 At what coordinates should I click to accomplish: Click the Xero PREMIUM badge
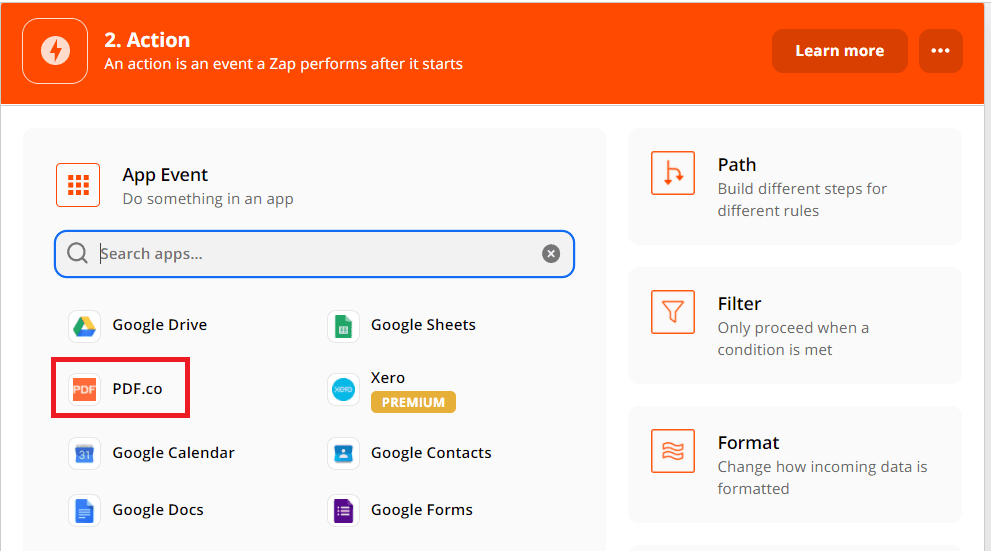[x=413, y=402]
